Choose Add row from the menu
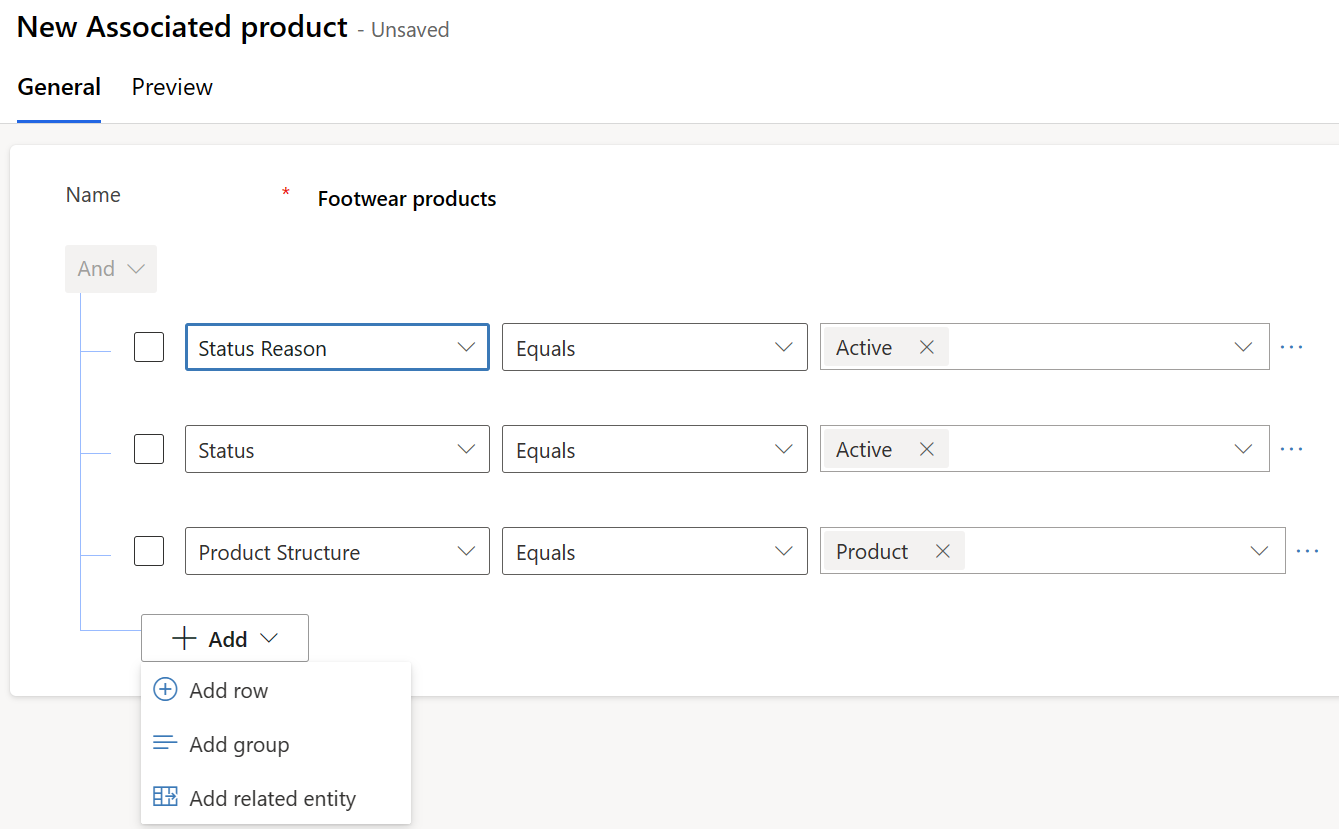Screen dimensions: 1339x829 (276, 690)
